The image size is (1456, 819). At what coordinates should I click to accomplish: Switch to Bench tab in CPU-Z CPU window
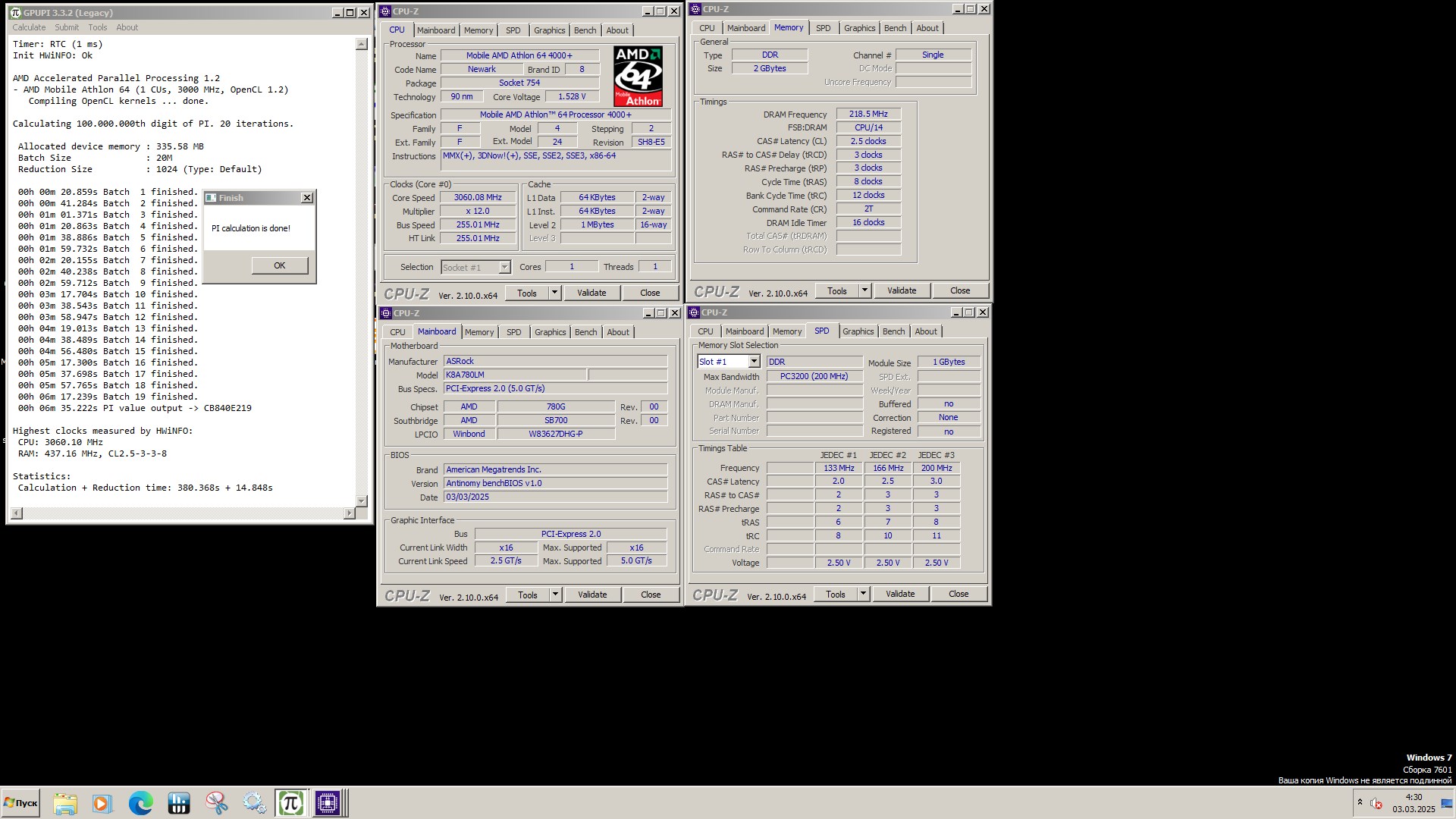585,30
